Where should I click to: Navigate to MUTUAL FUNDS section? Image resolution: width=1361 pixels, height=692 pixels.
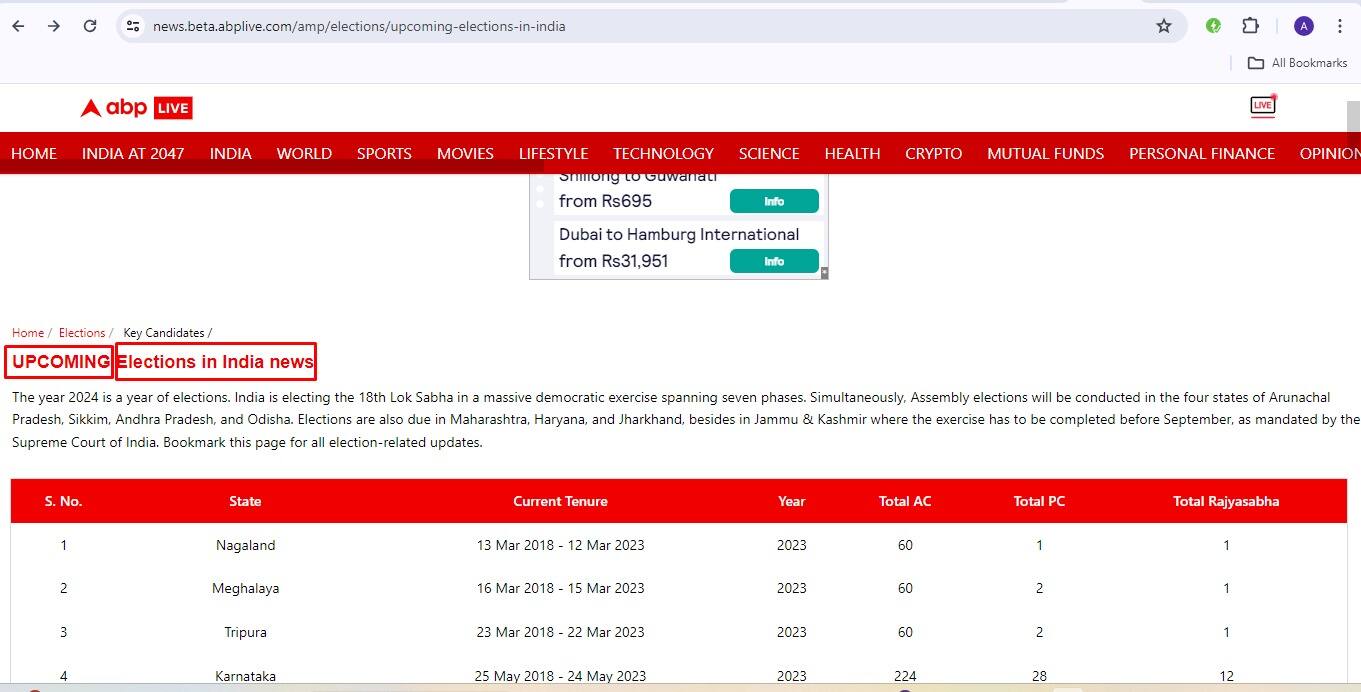[x=1045, y=153]
